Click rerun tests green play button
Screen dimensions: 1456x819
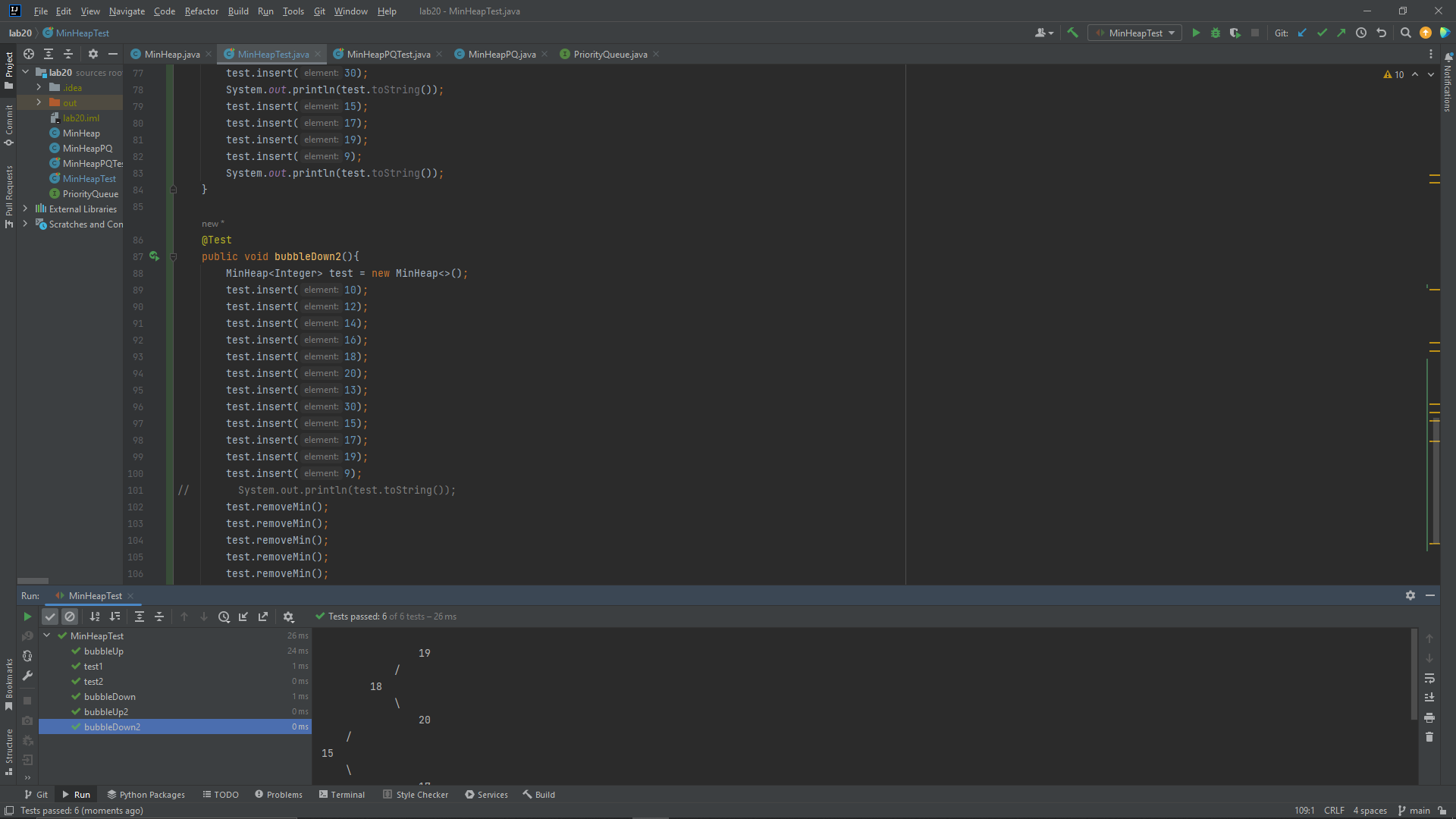pyautogui.click(x=27, y=617)
